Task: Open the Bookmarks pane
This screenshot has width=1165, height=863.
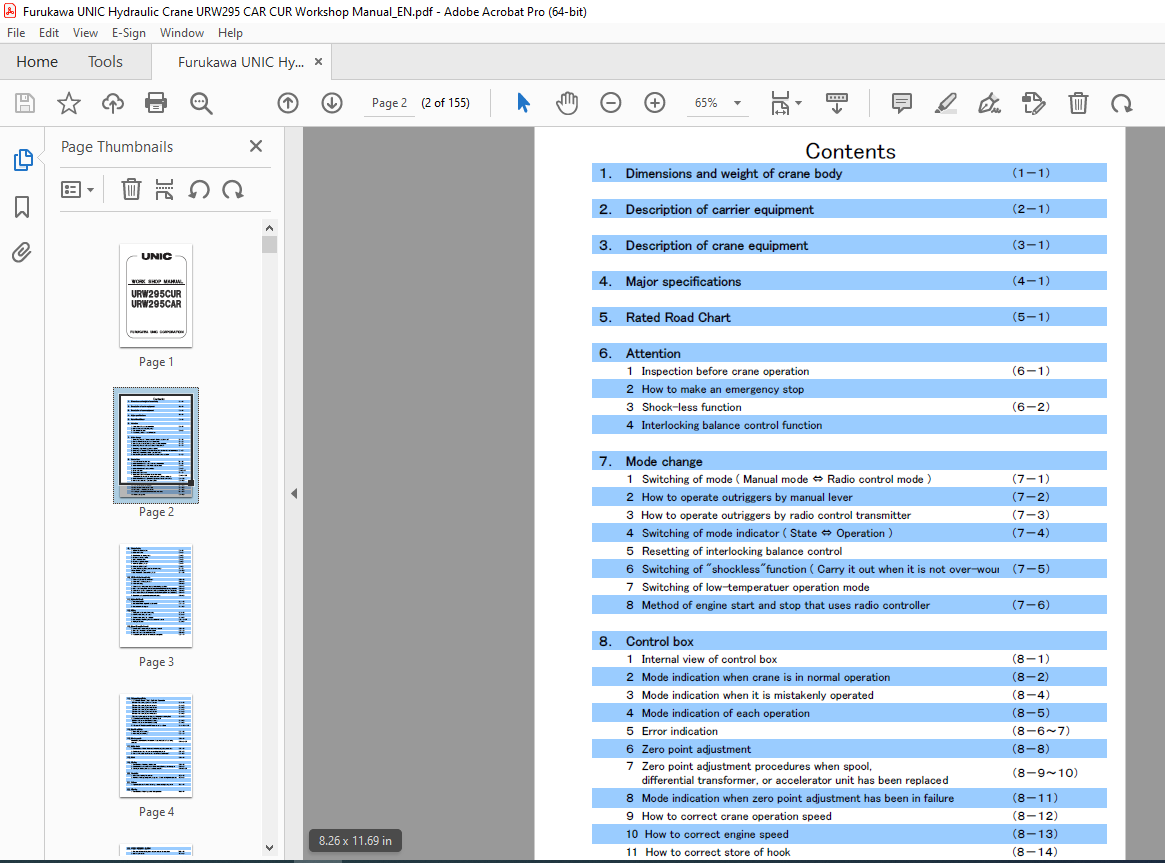Action: pos(22,206)
